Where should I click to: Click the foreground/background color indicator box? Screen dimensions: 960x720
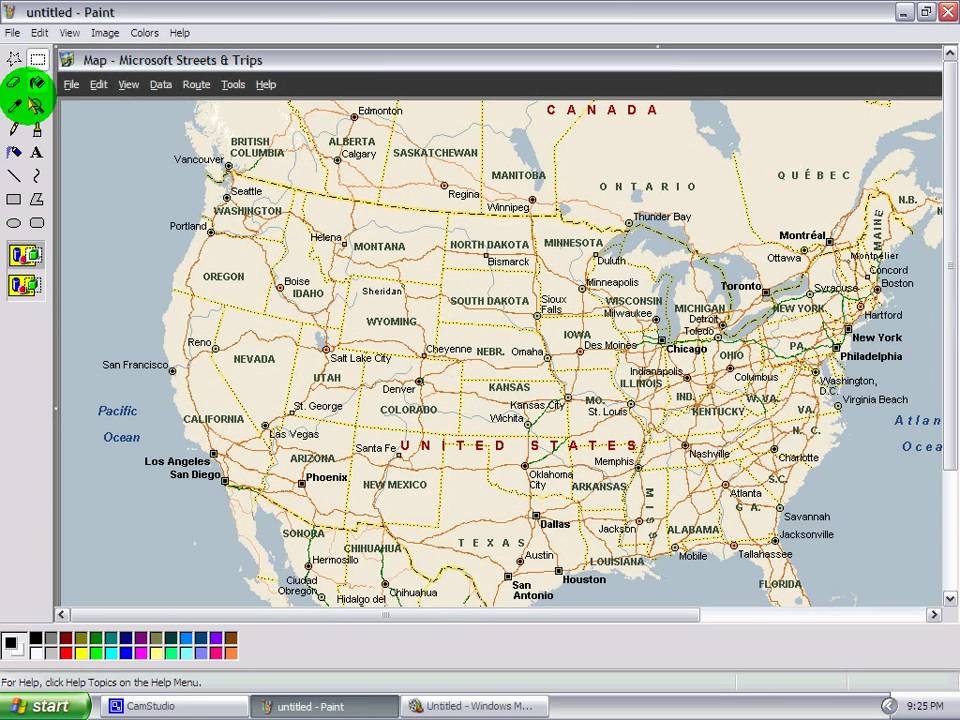coord(14,646)
